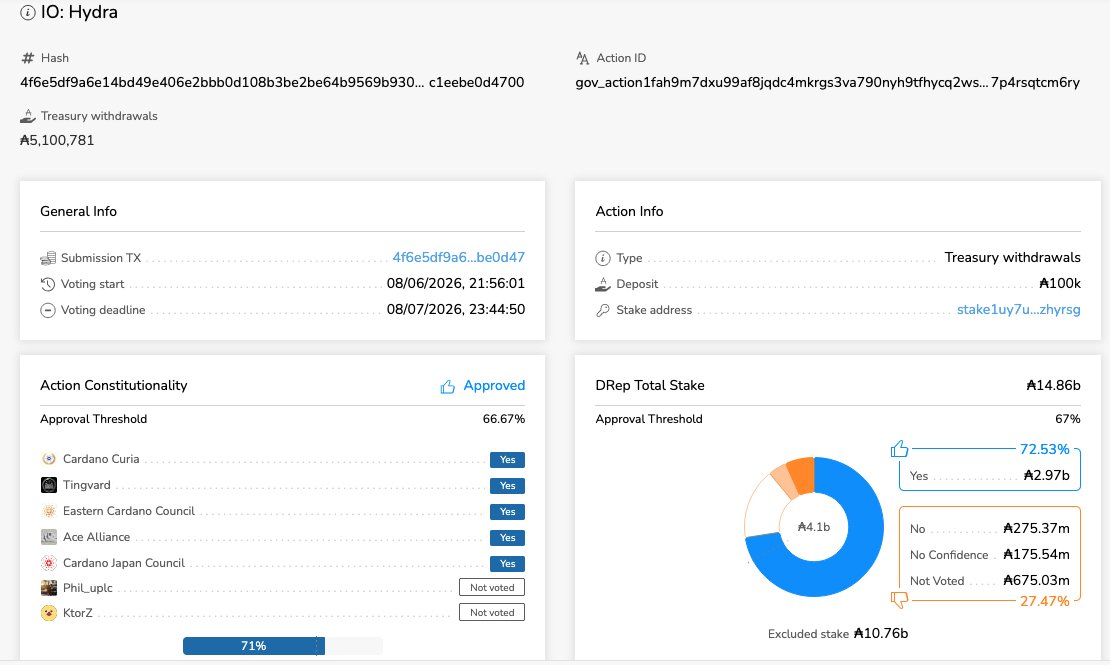Click the orange No segment of the donut chart
Image resolution: width=1110 pixels, height=665 pixels.
802,474
